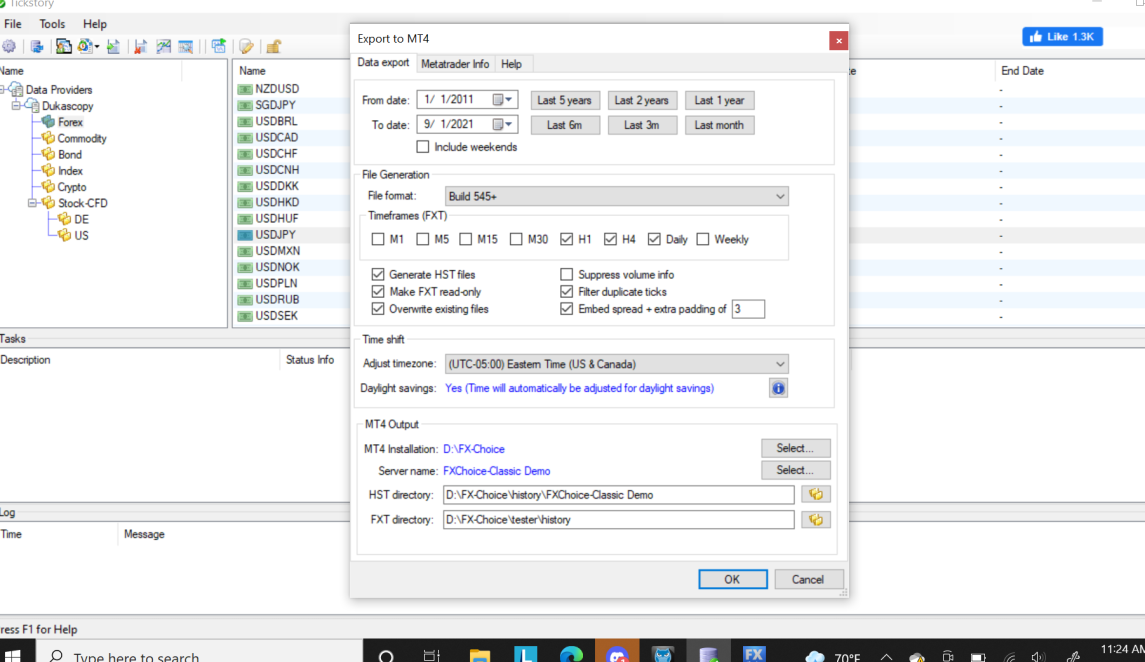Click the volume speaker tray icon

(x=1038, y=657)
